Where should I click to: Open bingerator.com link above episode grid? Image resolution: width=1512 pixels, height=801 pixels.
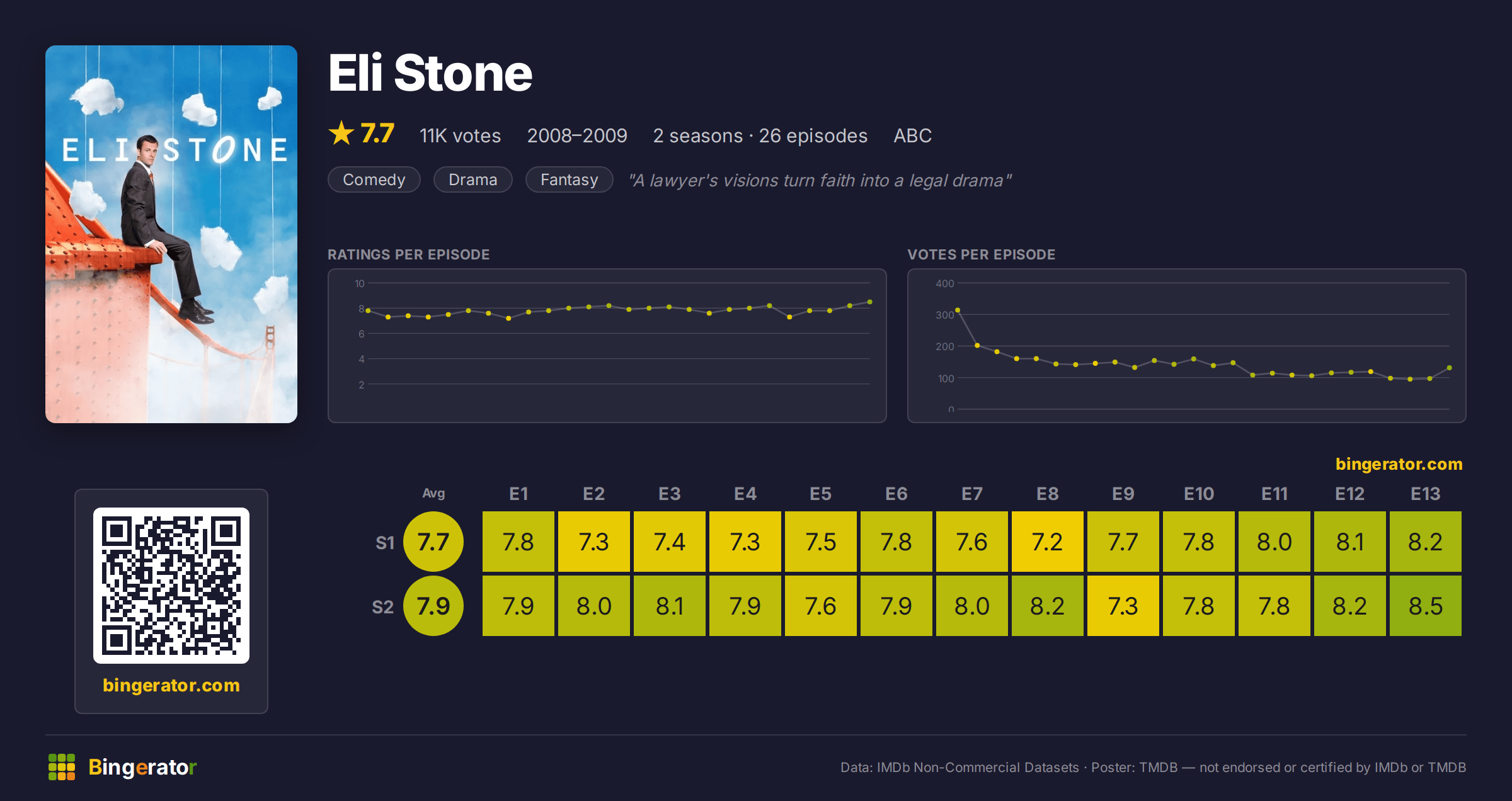coord(1399,464)
